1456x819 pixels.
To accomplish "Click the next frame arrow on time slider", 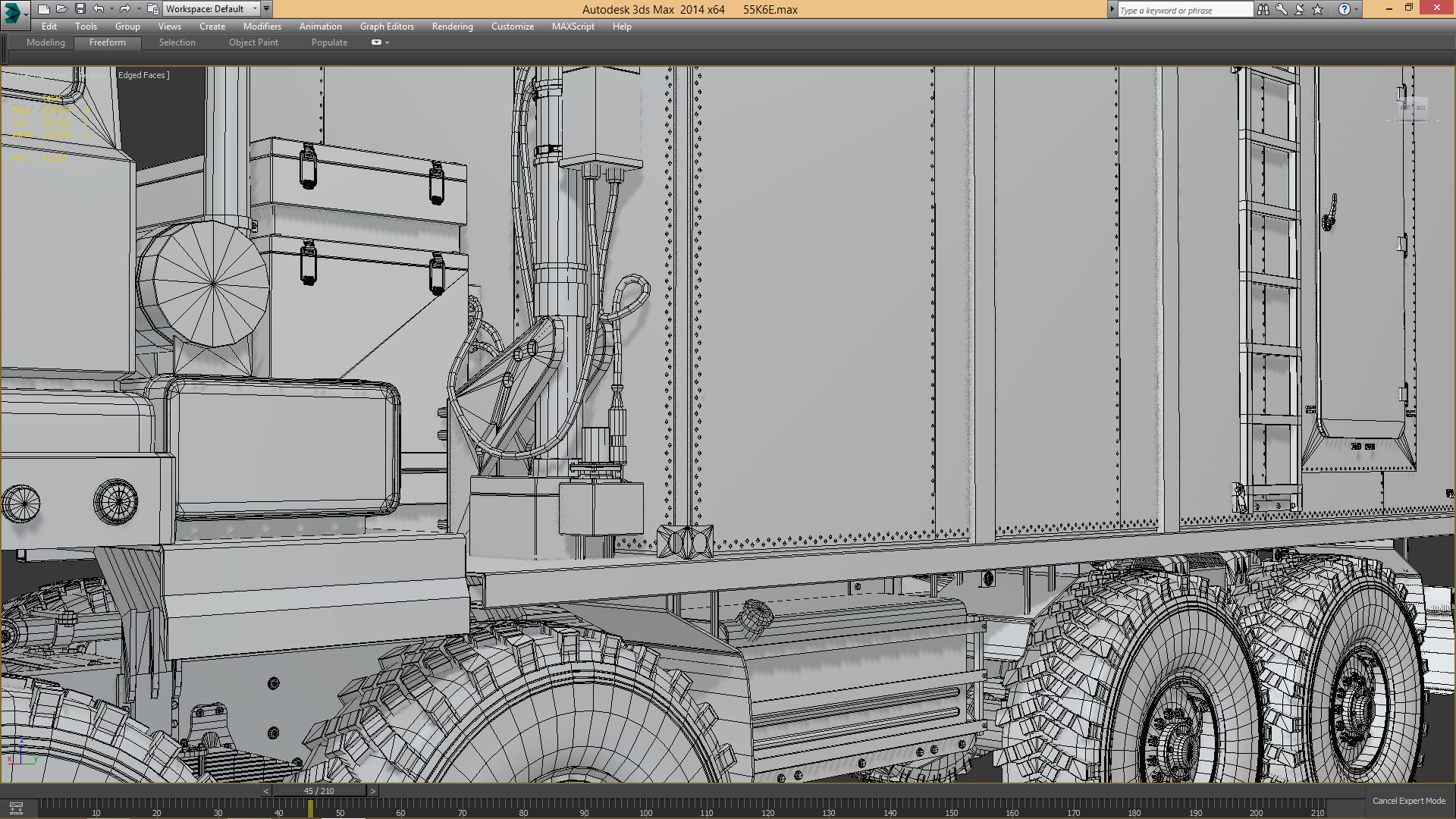I will coord(372,791).
